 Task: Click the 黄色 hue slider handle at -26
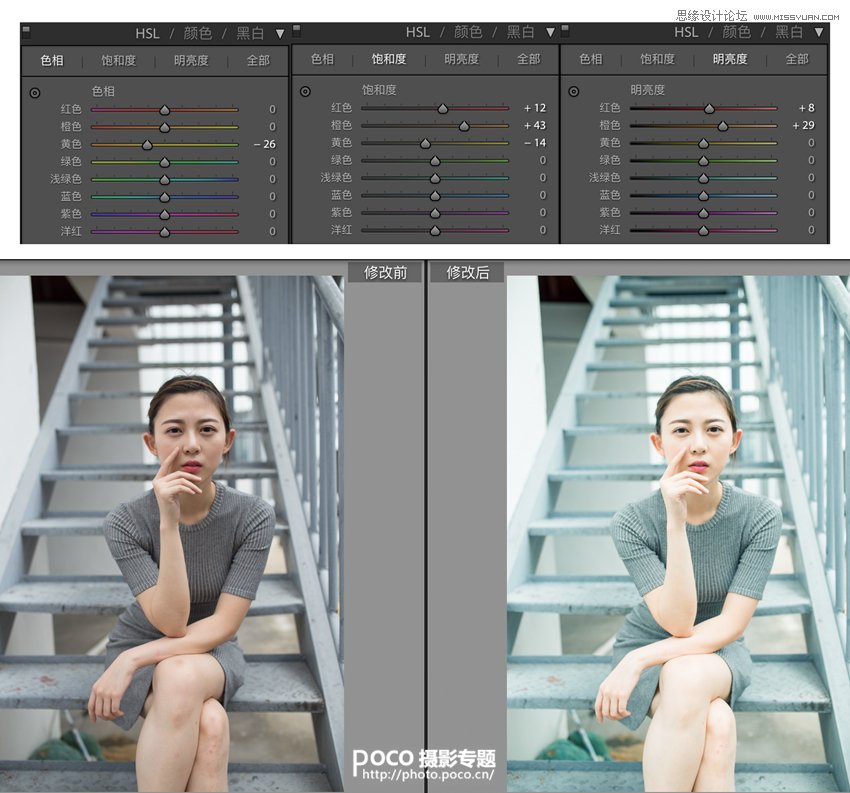pyautogui.click(x=147, y=145)
